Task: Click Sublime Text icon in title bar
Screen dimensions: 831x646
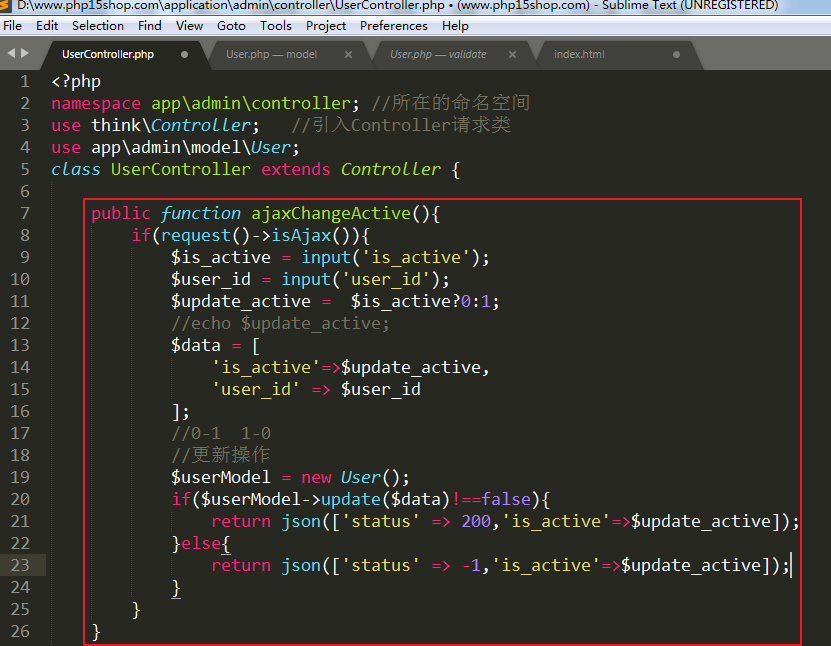Action: click(6, 6)
